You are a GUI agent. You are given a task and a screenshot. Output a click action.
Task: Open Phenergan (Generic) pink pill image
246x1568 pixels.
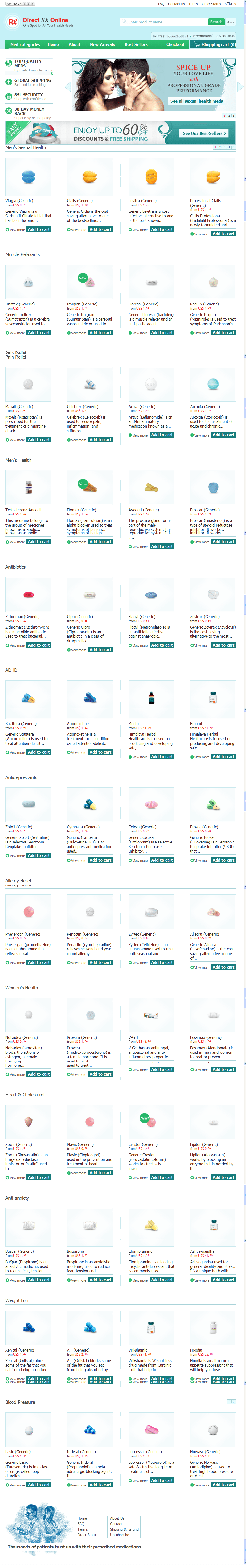pyautogui.click(x=28, y=912)
